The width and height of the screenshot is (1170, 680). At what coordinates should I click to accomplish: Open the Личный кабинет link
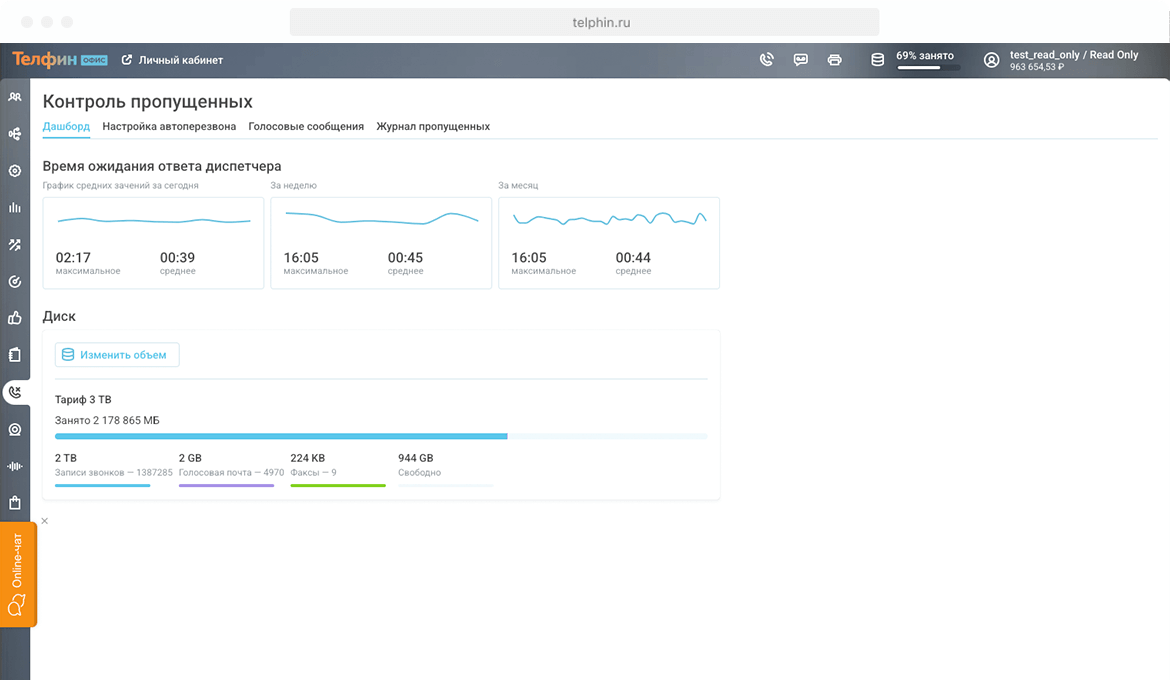point(172,60)
